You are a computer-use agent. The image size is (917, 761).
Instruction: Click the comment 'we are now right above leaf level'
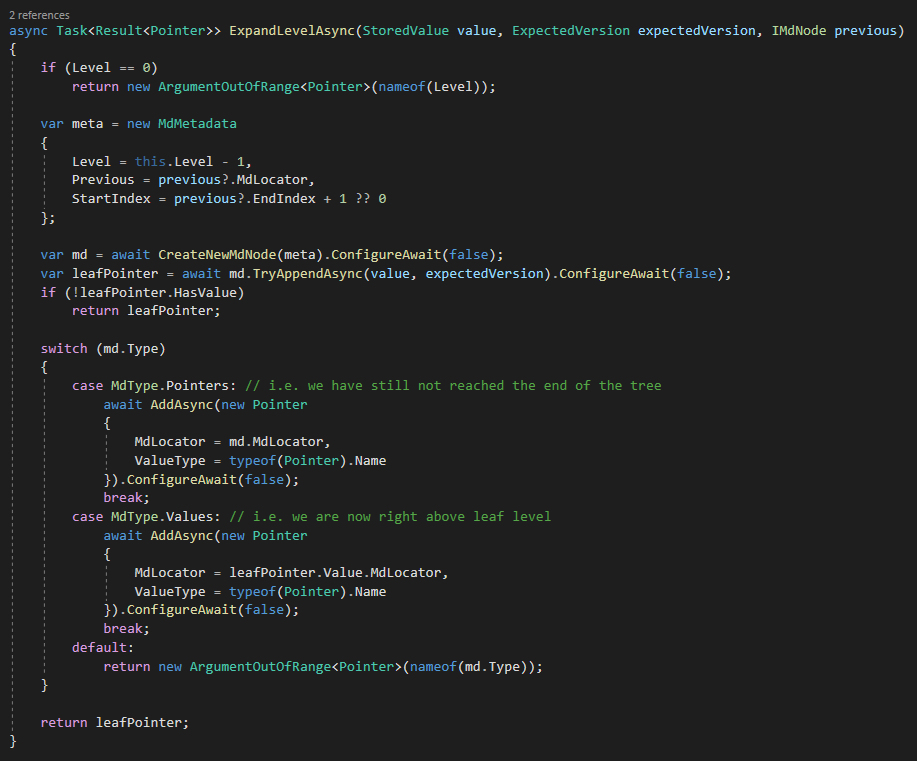421,516
